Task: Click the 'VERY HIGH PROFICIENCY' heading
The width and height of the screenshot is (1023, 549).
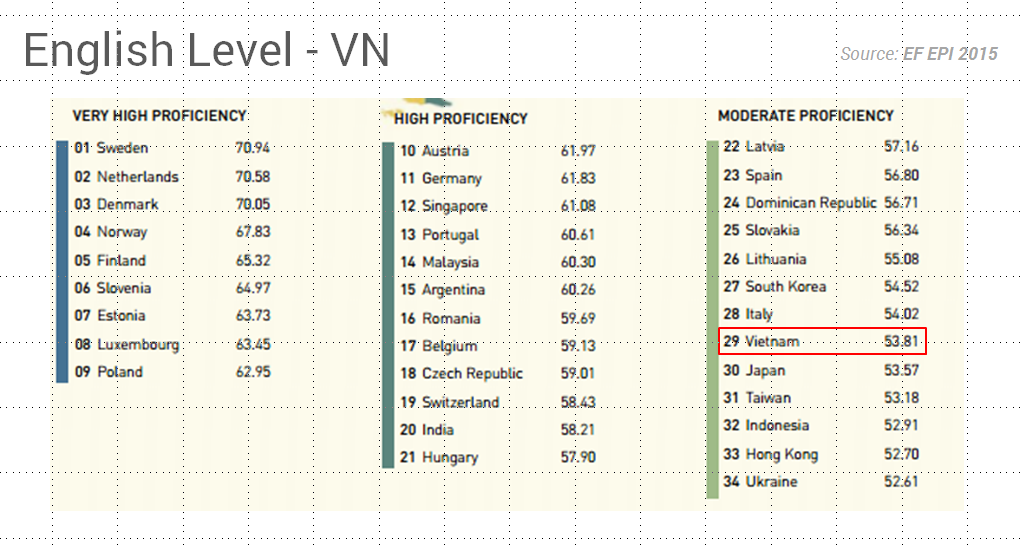Action: [x=159, y=116]
